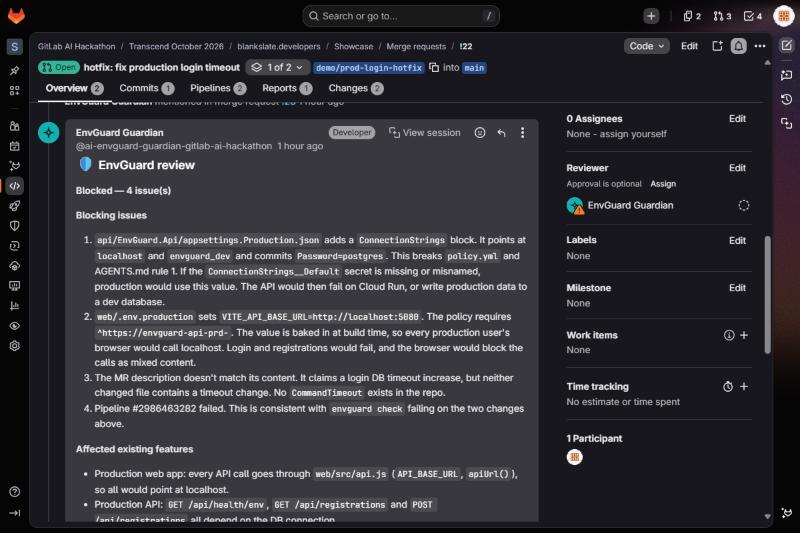Open the Monitor icon in sidebar
Screen dimensions: 800x533
(14, 286)
